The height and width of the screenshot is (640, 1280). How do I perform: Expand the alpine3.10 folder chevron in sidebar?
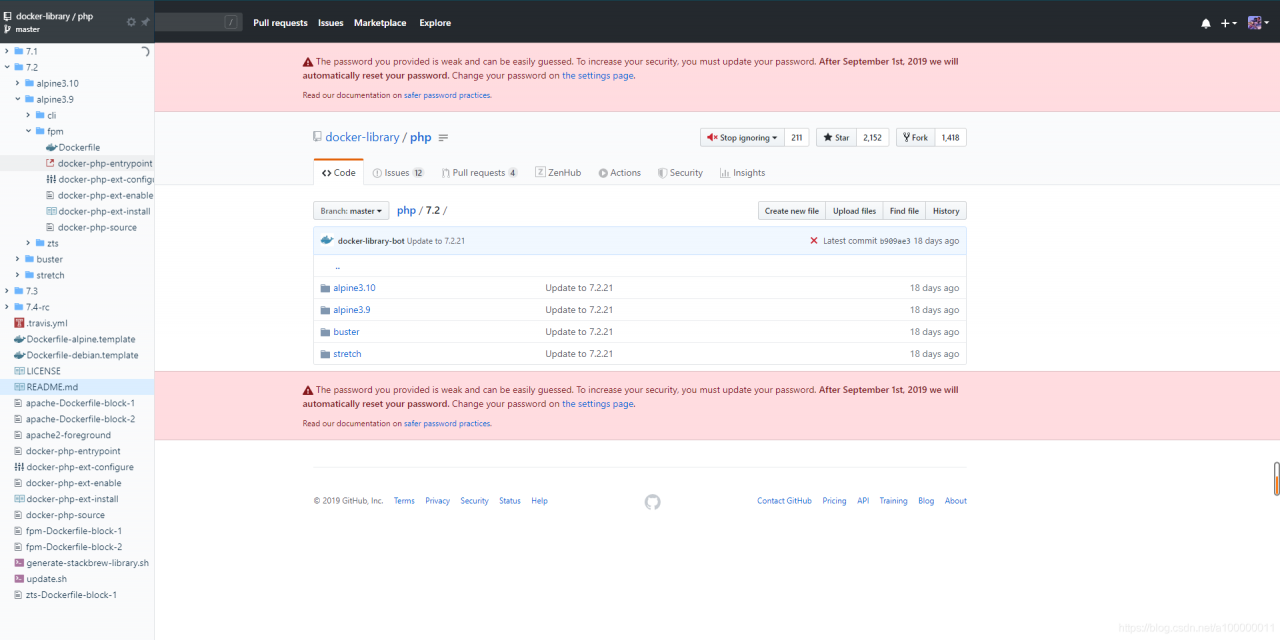pyautogui.click(x=17, y=83)
